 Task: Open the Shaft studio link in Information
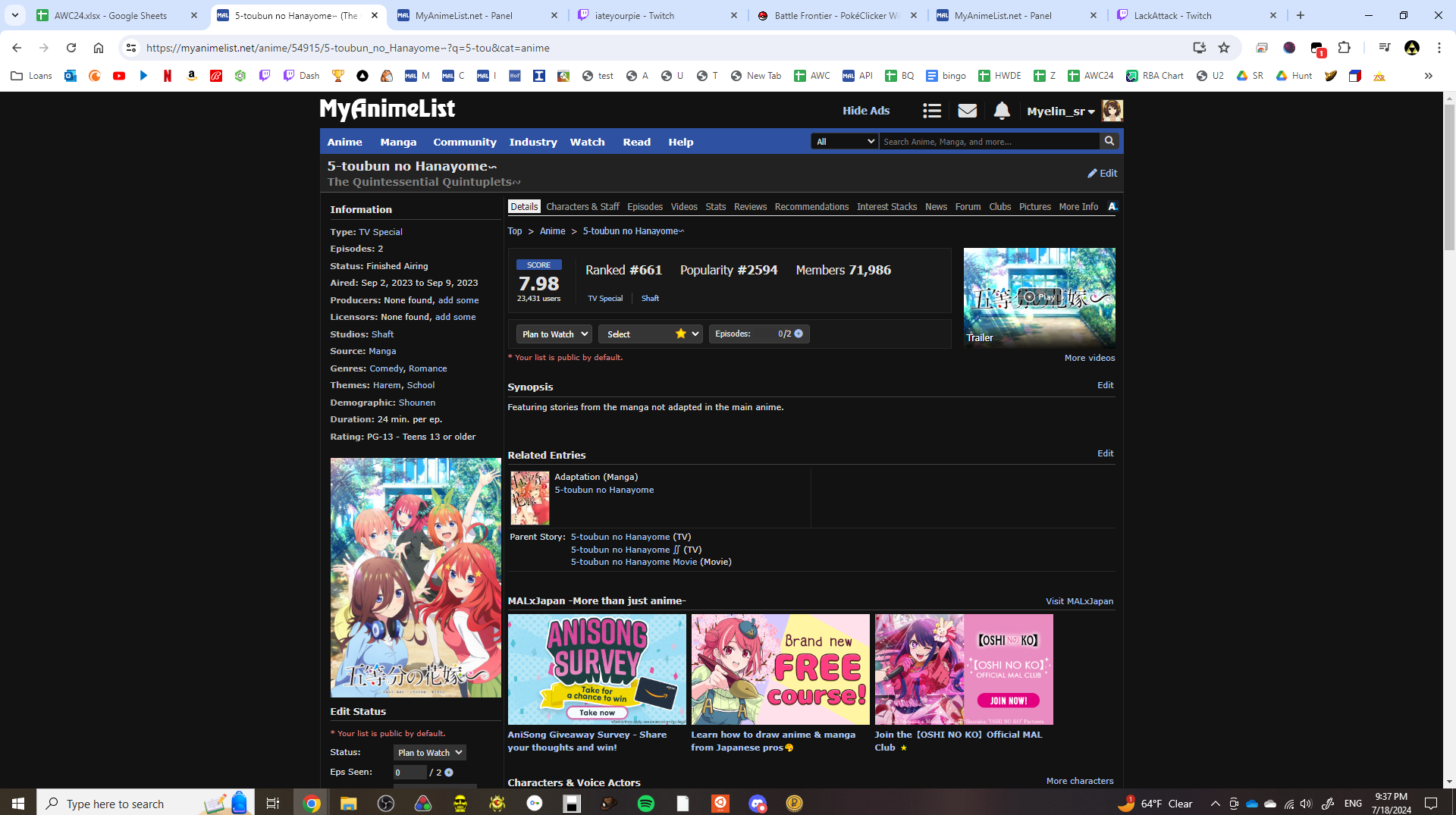coord(383,334)
